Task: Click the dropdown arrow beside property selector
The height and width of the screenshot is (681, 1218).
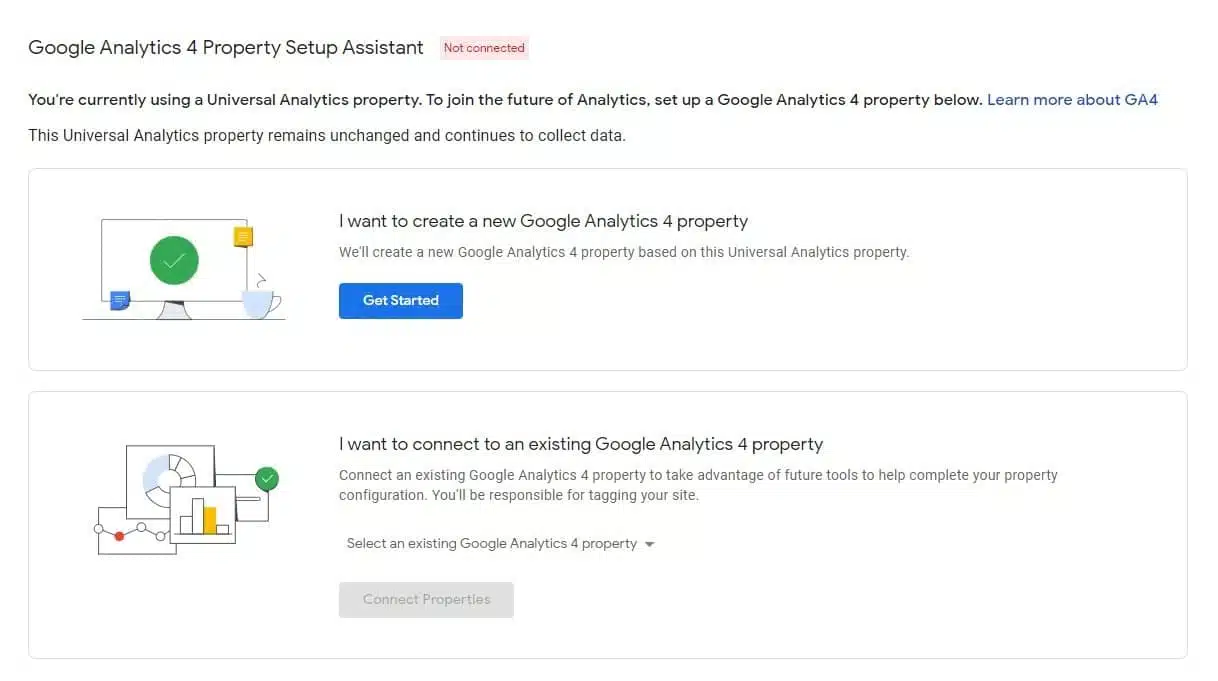Action: (x=650, y=545)
